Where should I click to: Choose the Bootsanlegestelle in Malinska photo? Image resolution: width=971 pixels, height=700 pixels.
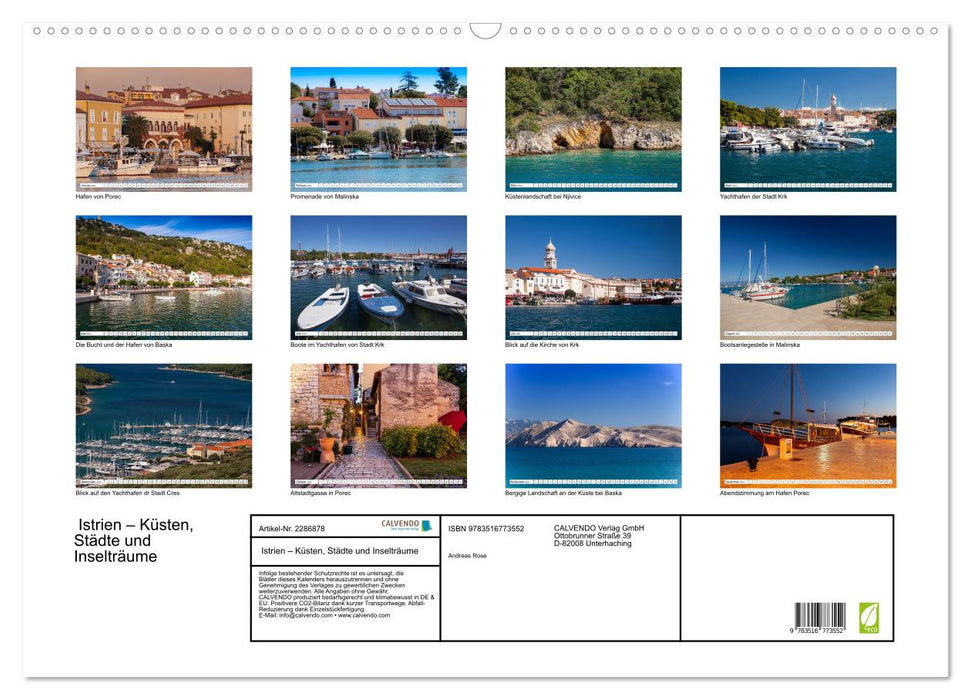coord(808,277)
